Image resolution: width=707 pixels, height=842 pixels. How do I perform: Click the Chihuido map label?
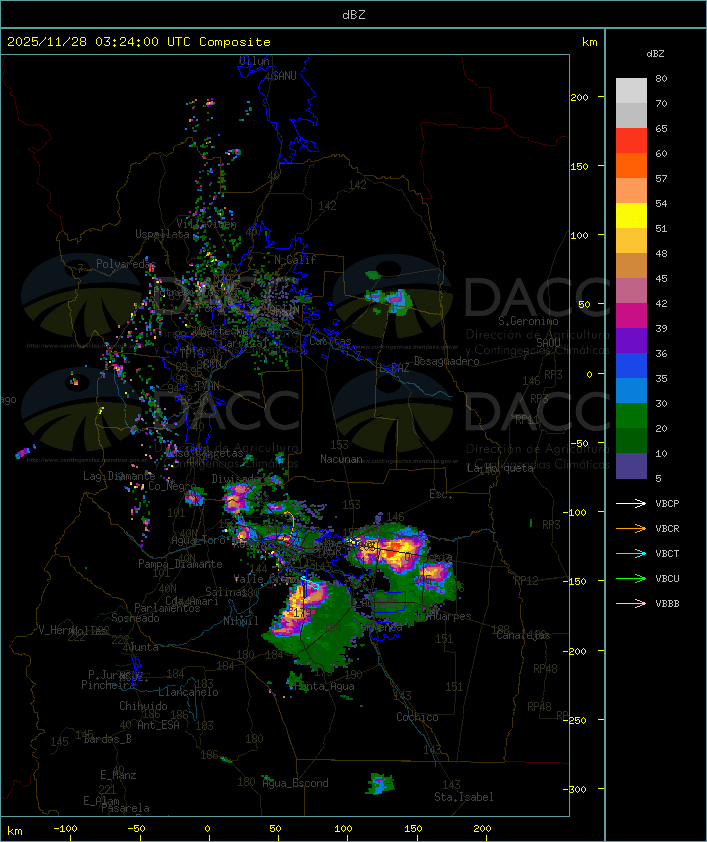point(143,706)
